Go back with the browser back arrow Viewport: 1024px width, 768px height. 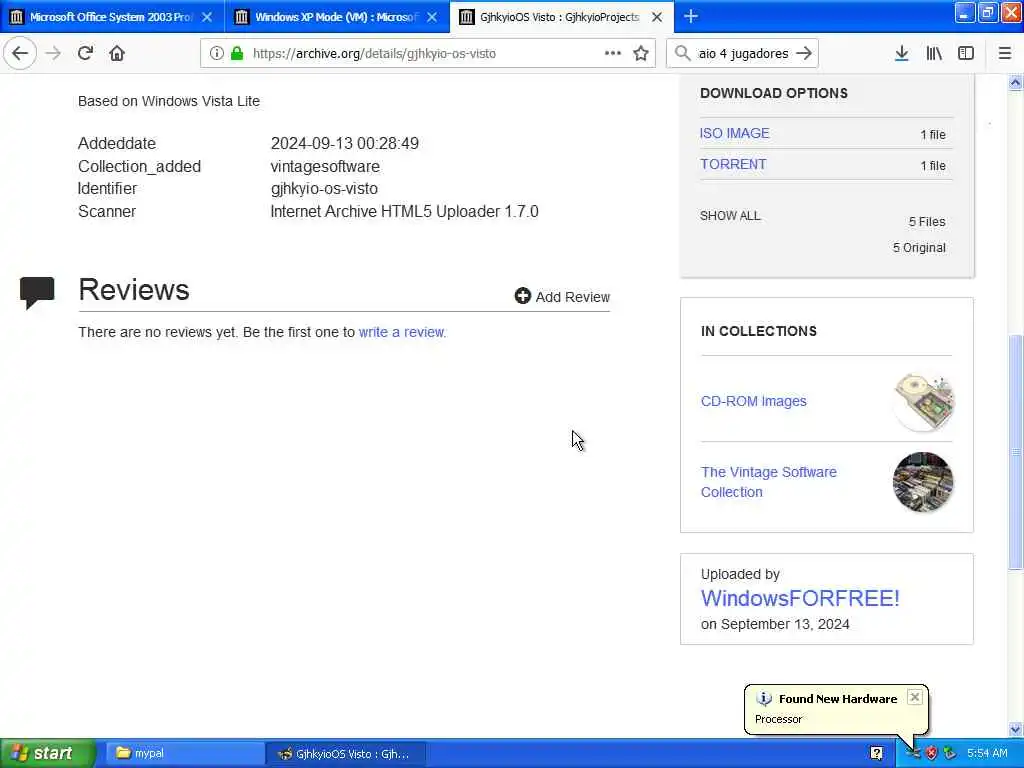(20, 54)
